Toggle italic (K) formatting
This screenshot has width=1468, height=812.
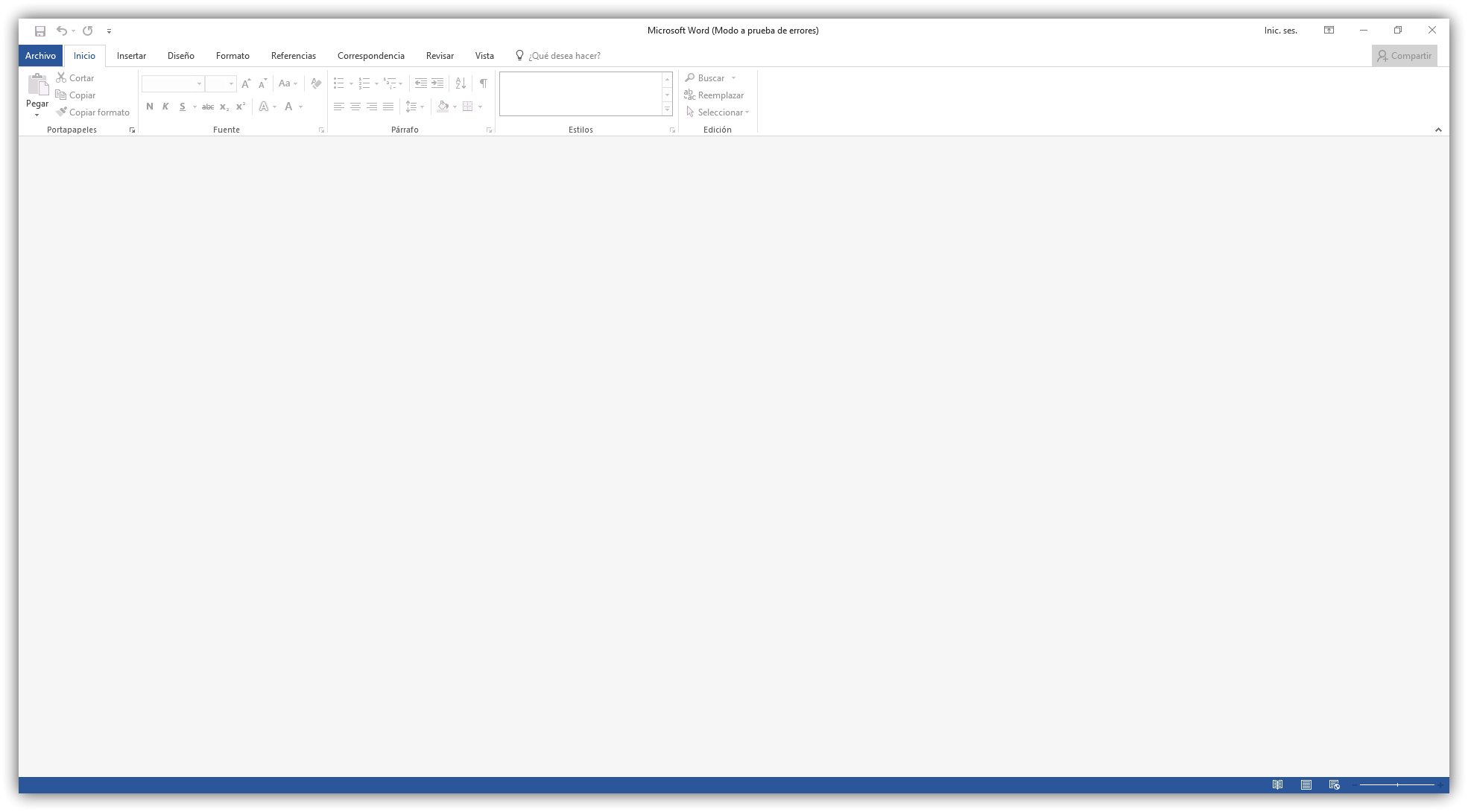165,107
